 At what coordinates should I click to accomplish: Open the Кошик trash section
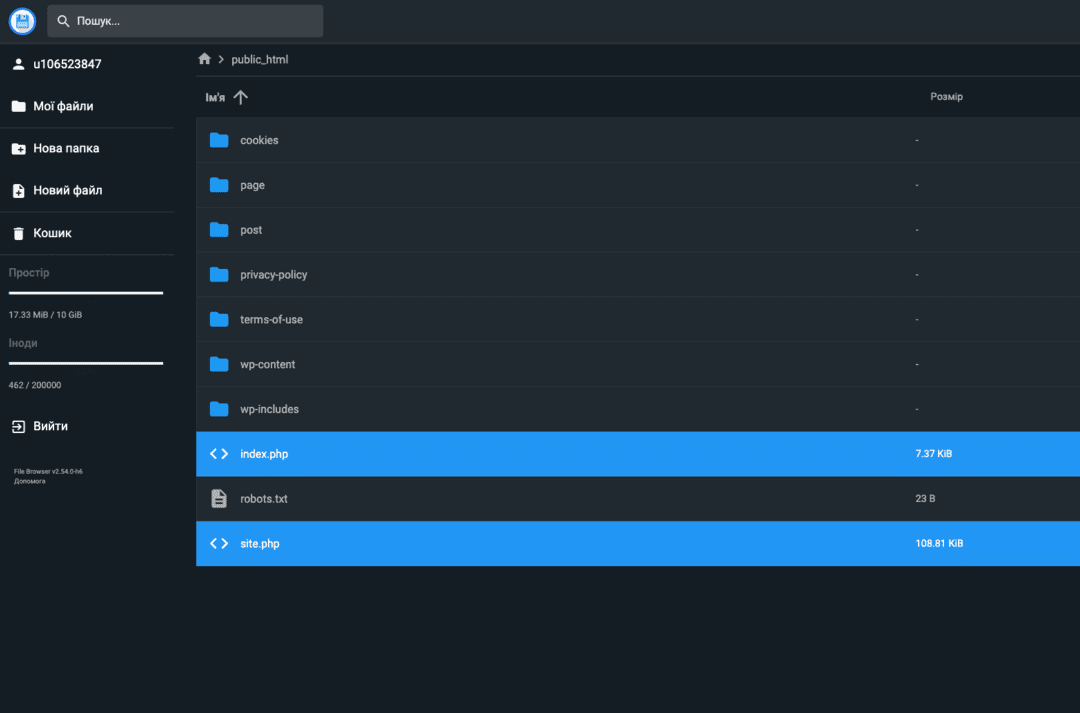pyautogui.click(x=52, y=233)
